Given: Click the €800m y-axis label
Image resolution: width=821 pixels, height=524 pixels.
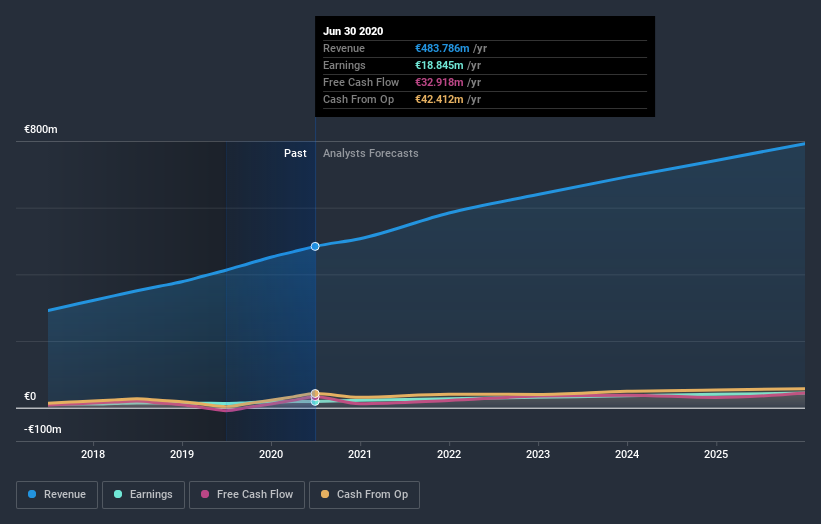Looking at the screenshot, I should coord(41,129).
